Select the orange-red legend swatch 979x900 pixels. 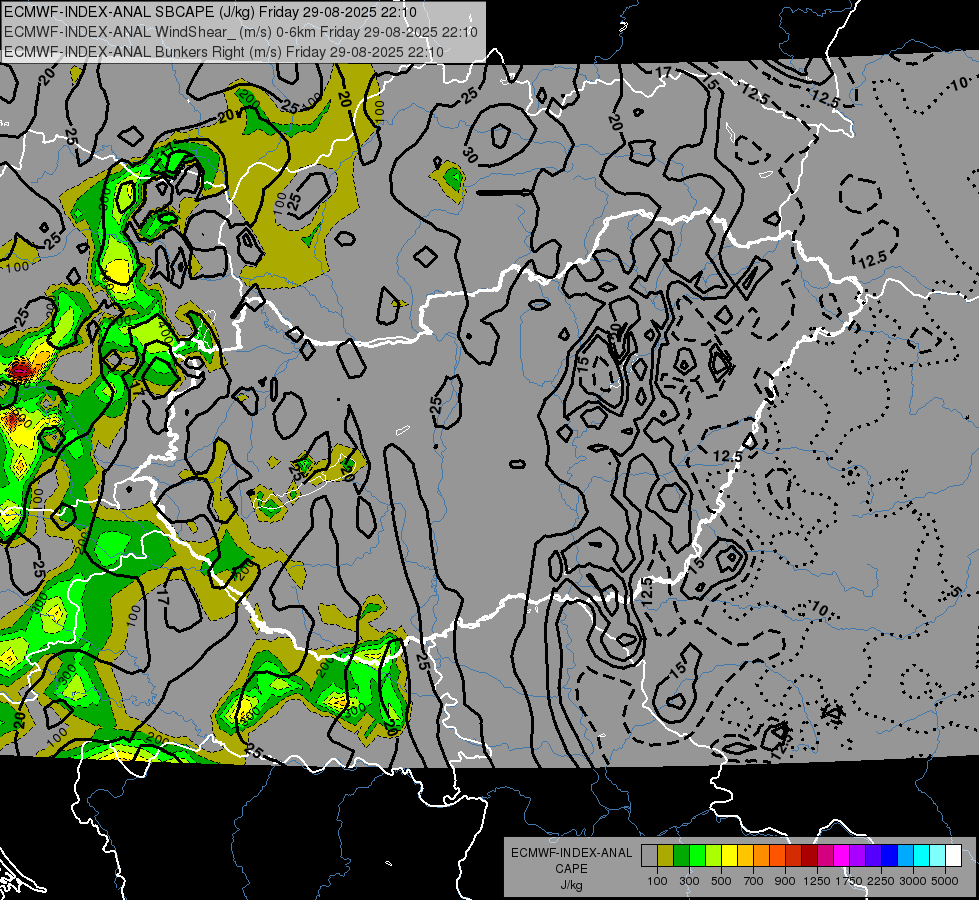[778, 855]
